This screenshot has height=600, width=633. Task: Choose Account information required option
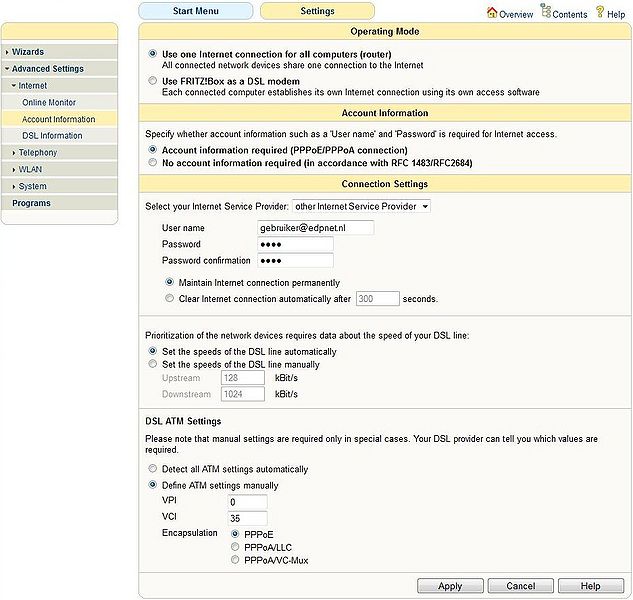pyautogui.click(x=153, y=150)
